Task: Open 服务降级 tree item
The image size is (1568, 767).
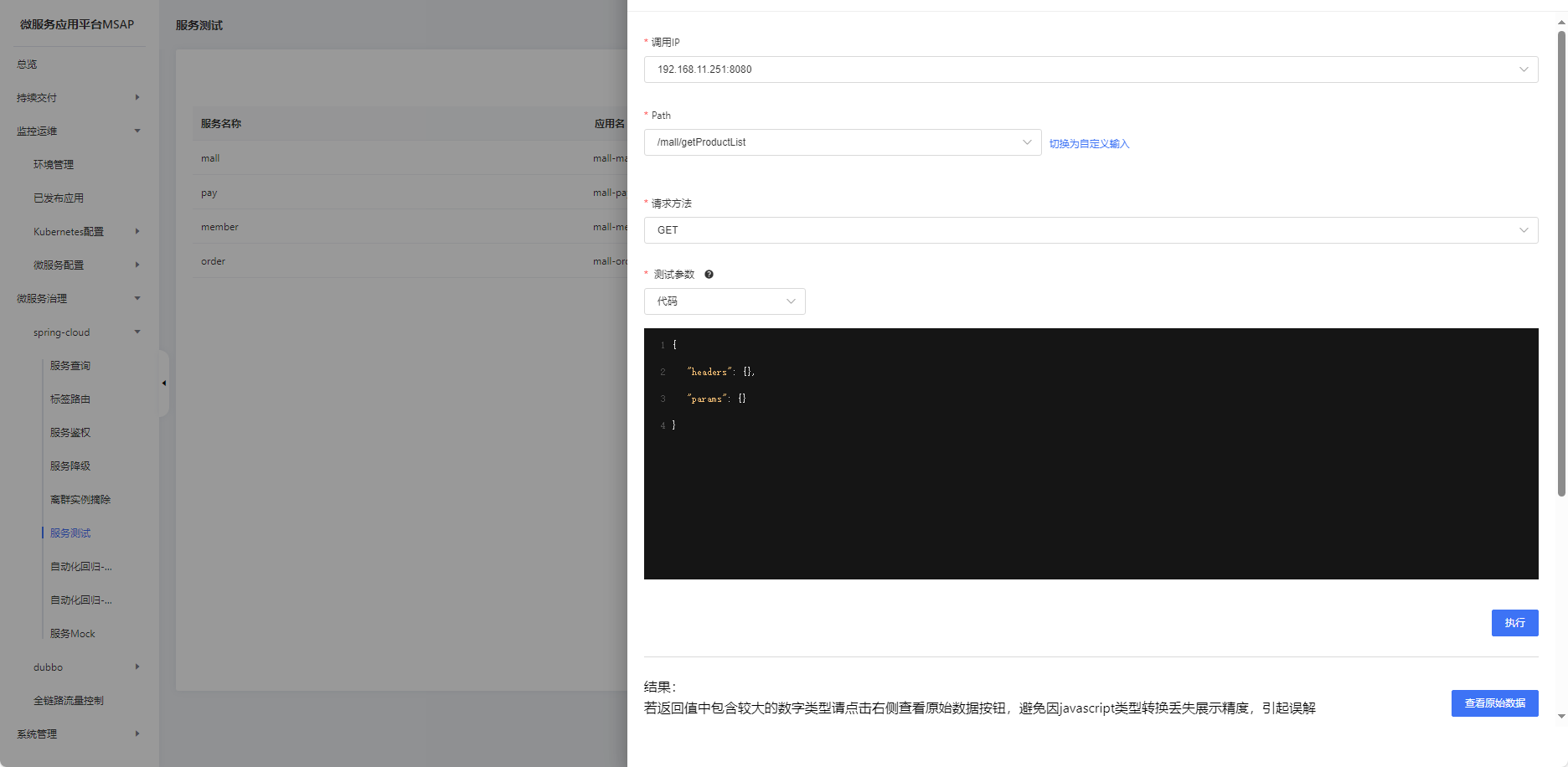Action: point(70,466)
